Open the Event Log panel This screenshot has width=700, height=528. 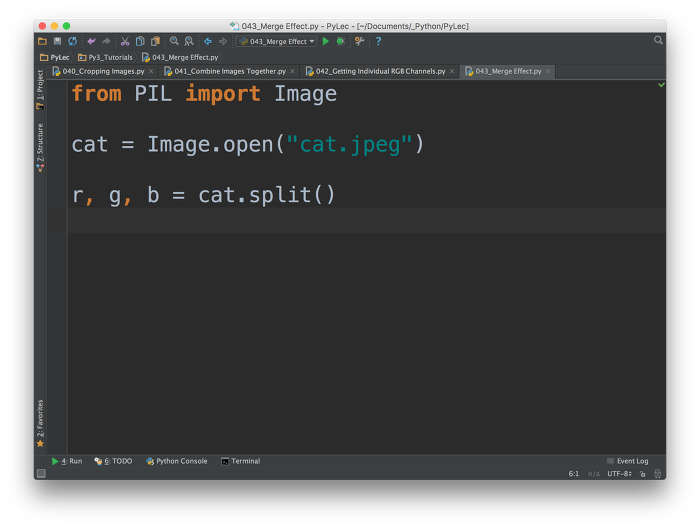628,461
